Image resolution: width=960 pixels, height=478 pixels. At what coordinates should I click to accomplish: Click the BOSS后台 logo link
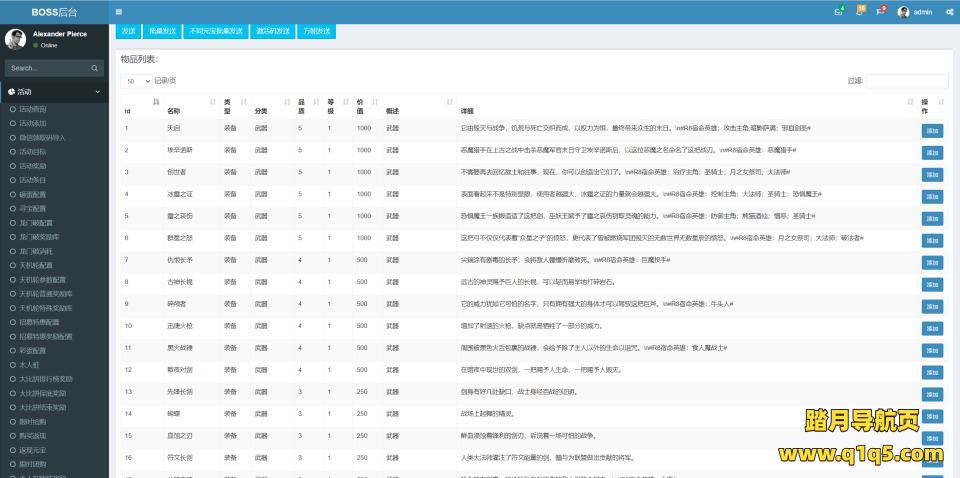pos(54,12)
